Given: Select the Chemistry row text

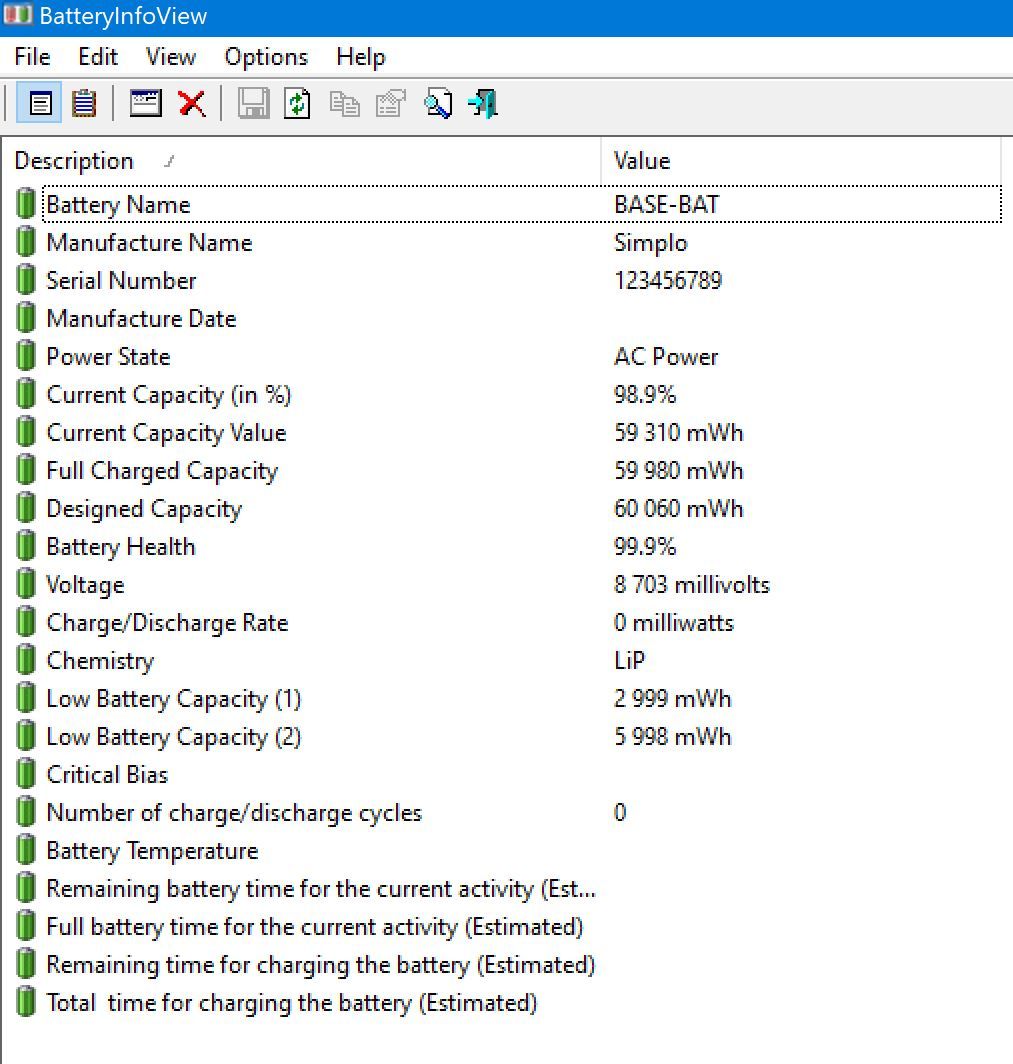Looking at the screenshot, I should (100, 661).
